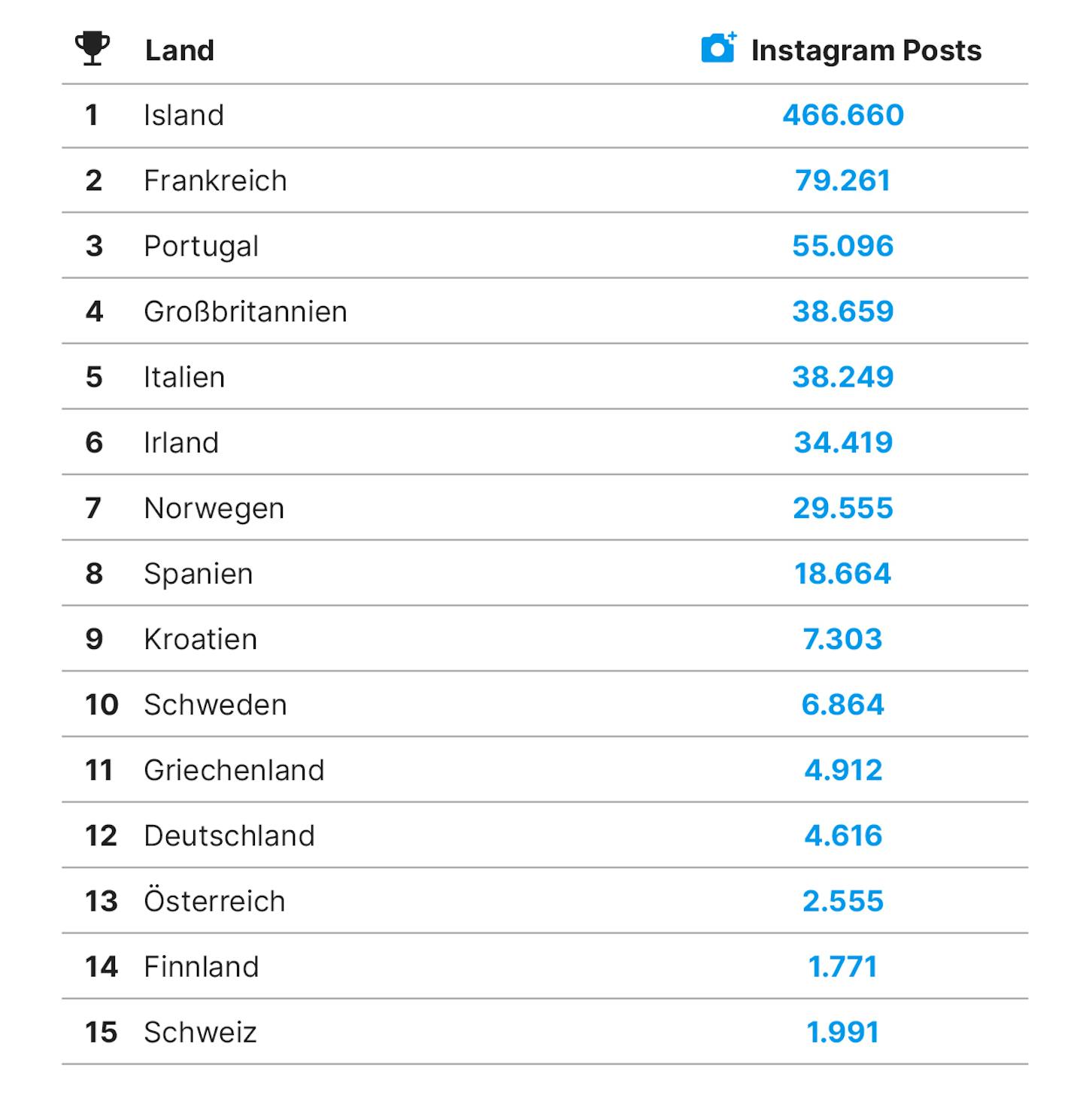Click Frankreich in the country list
Screen dimensions: 1092x1107
point(216,180)
